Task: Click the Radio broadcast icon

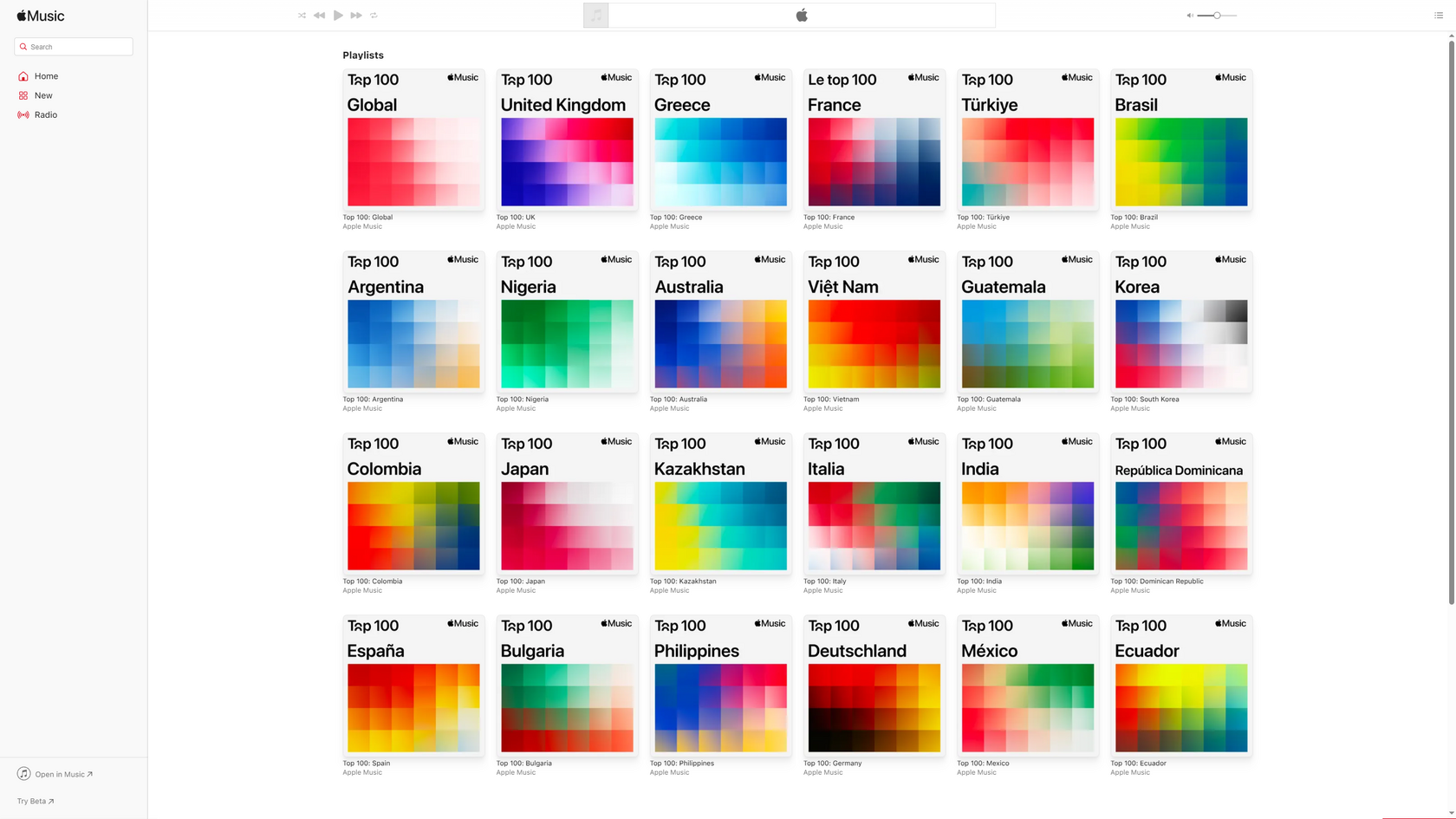Action: 23,114
